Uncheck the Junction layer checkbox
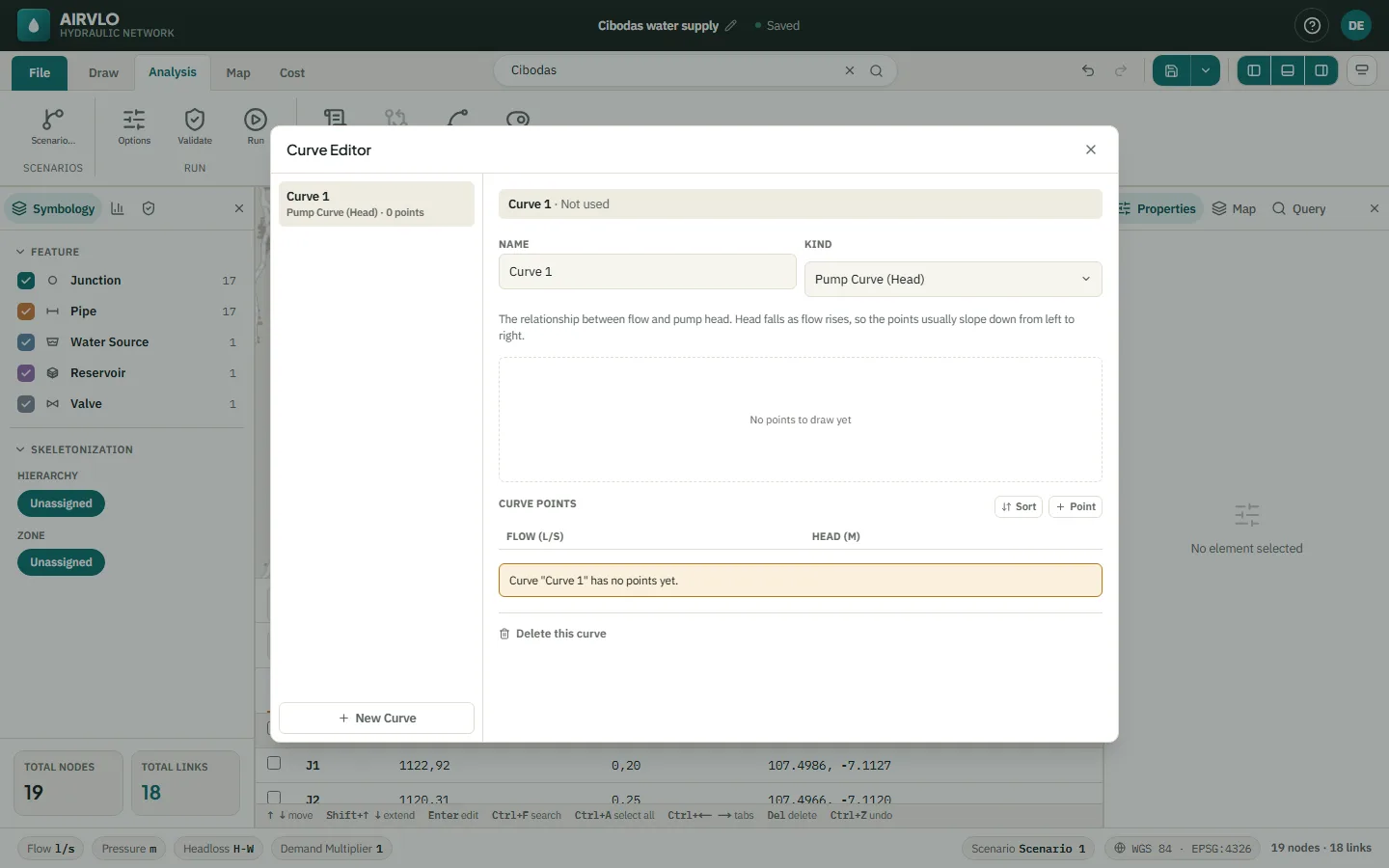The width and height of the screenshot is (1389, 868). [26, 281]
